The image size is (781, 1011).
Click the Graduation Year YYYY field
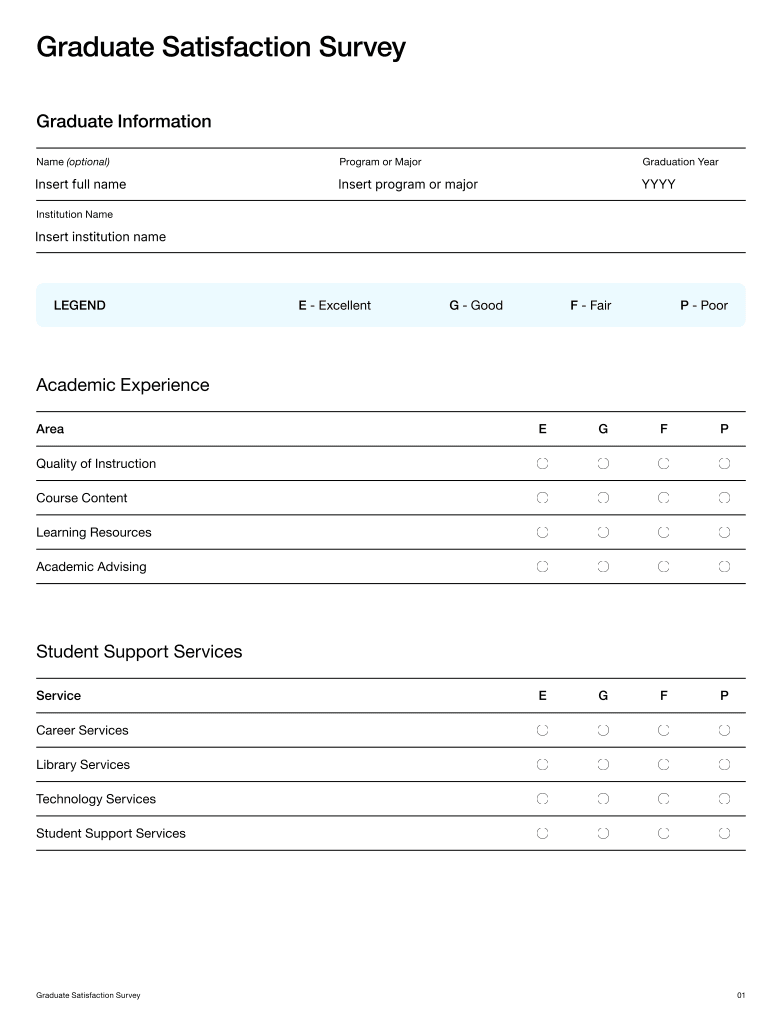[x=693, y=184]
